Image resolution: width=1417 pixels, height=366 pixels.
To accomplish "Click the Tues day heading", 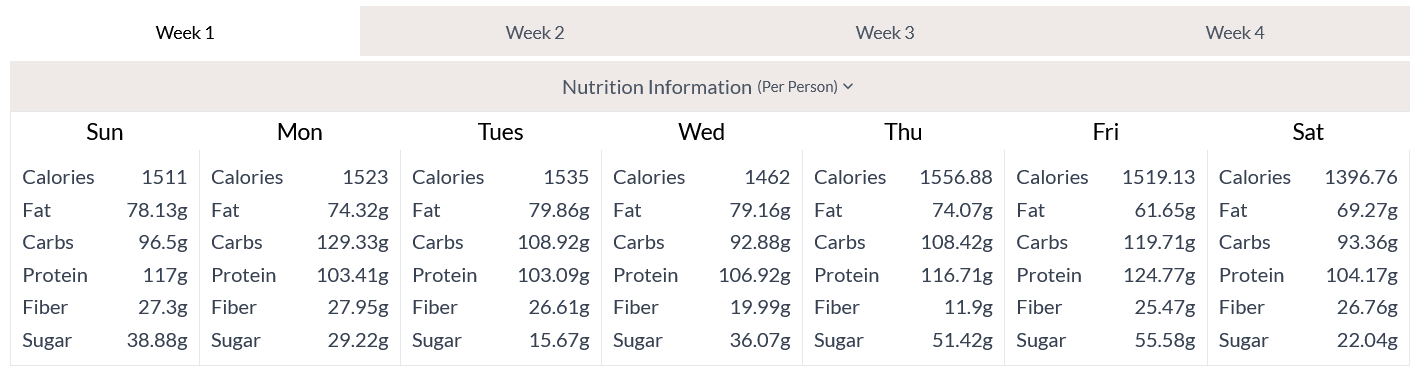I will pos(500,132).
